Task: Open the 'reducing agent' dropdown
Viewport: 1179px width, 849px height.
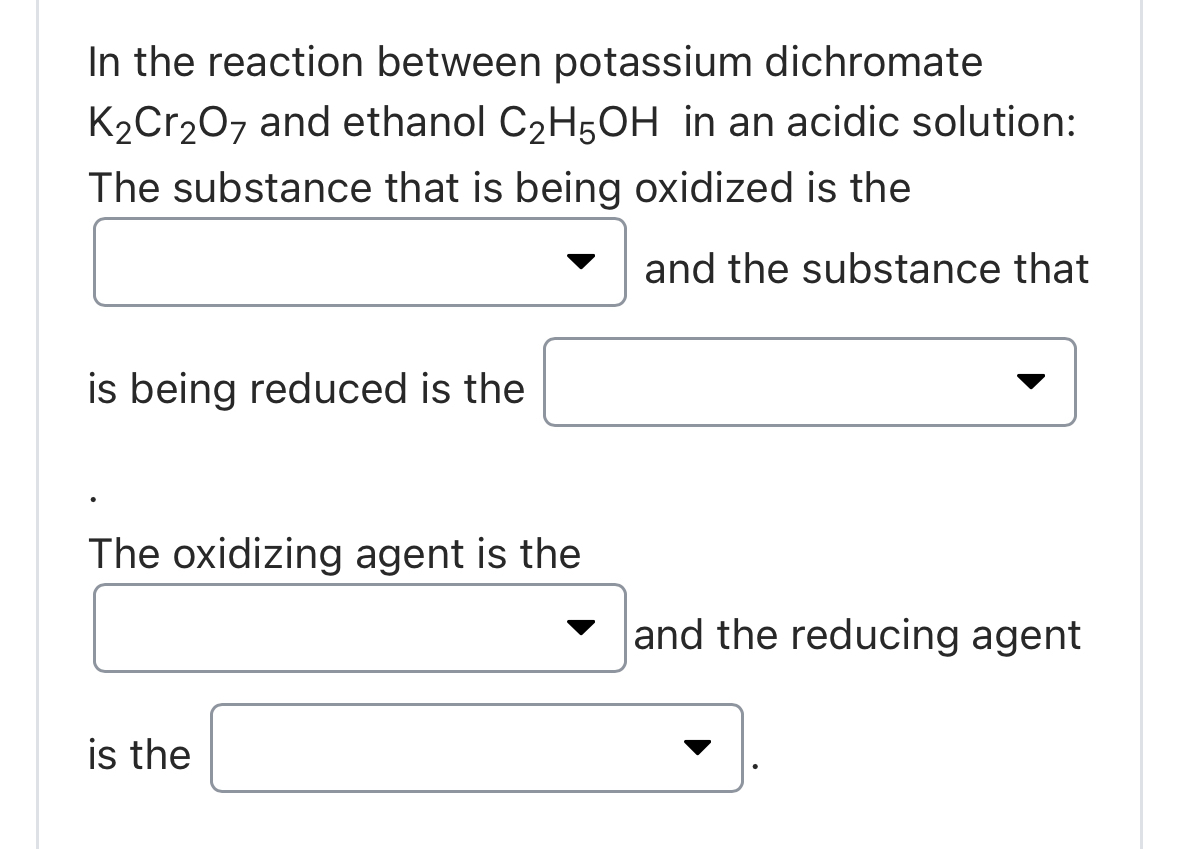Action: (476, 748)
